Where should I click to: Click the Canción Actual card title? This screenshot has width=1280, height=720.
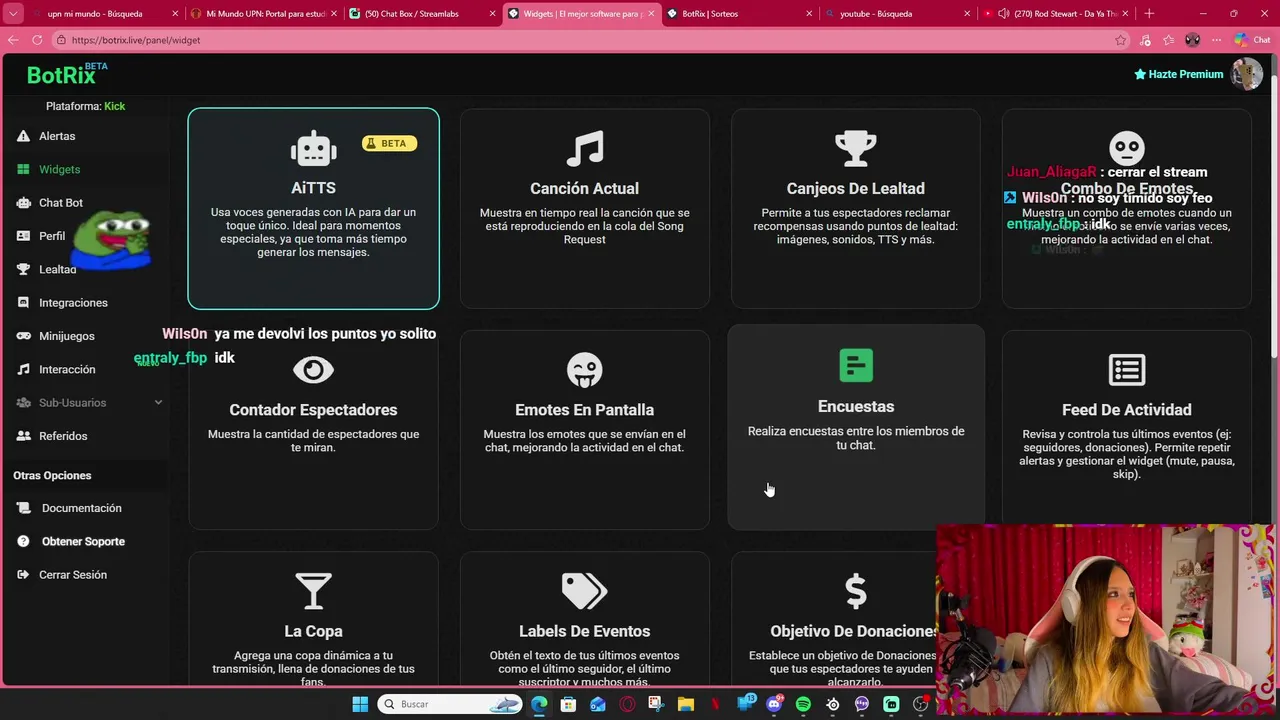point(584,188)
